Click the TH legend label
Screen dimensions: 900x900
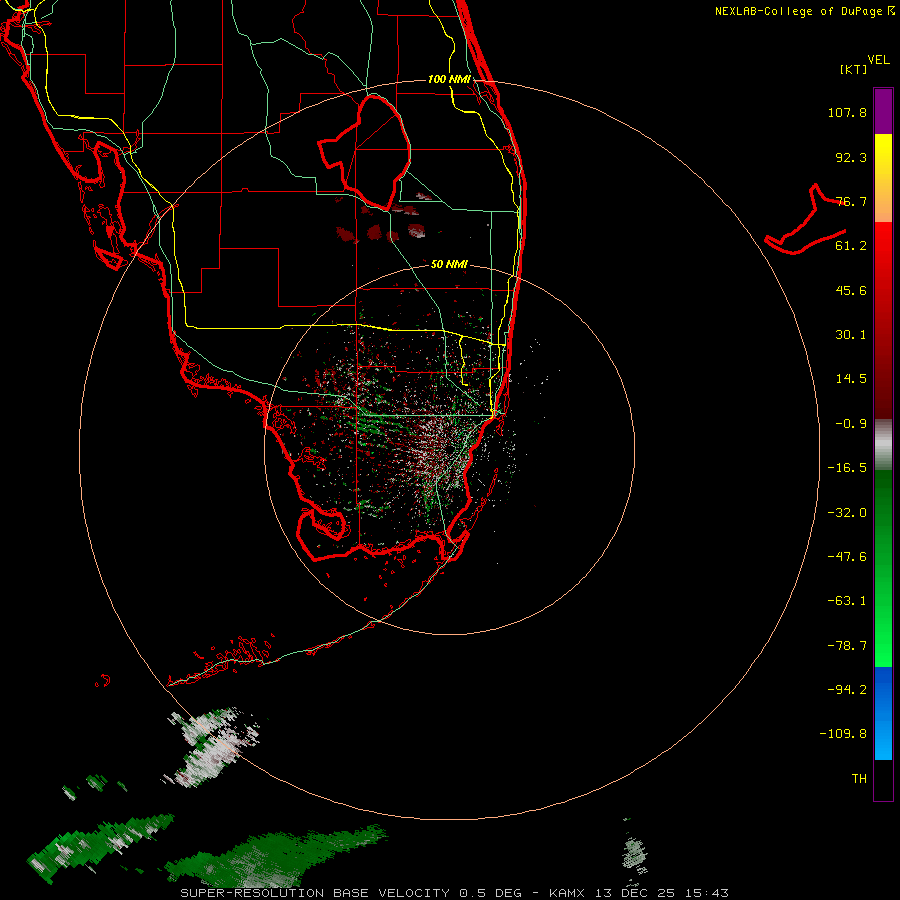click(x=859, y=779)
